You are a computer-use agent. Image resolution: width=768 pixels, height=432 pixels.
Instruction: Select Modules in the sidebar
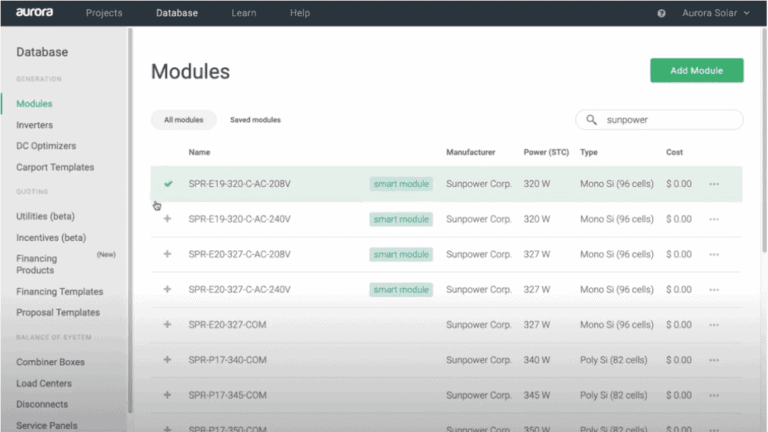click(x=34, y=103)
